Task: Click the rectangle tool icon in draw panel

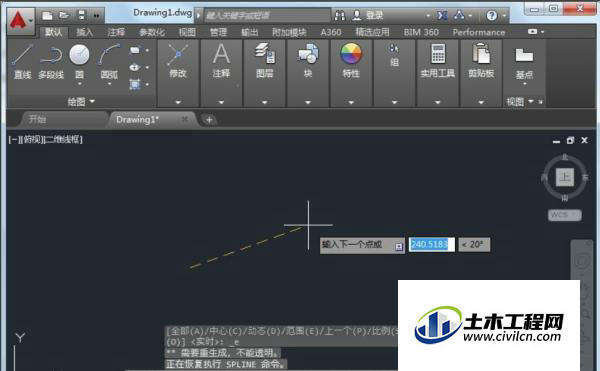Action: pos(135,50)
